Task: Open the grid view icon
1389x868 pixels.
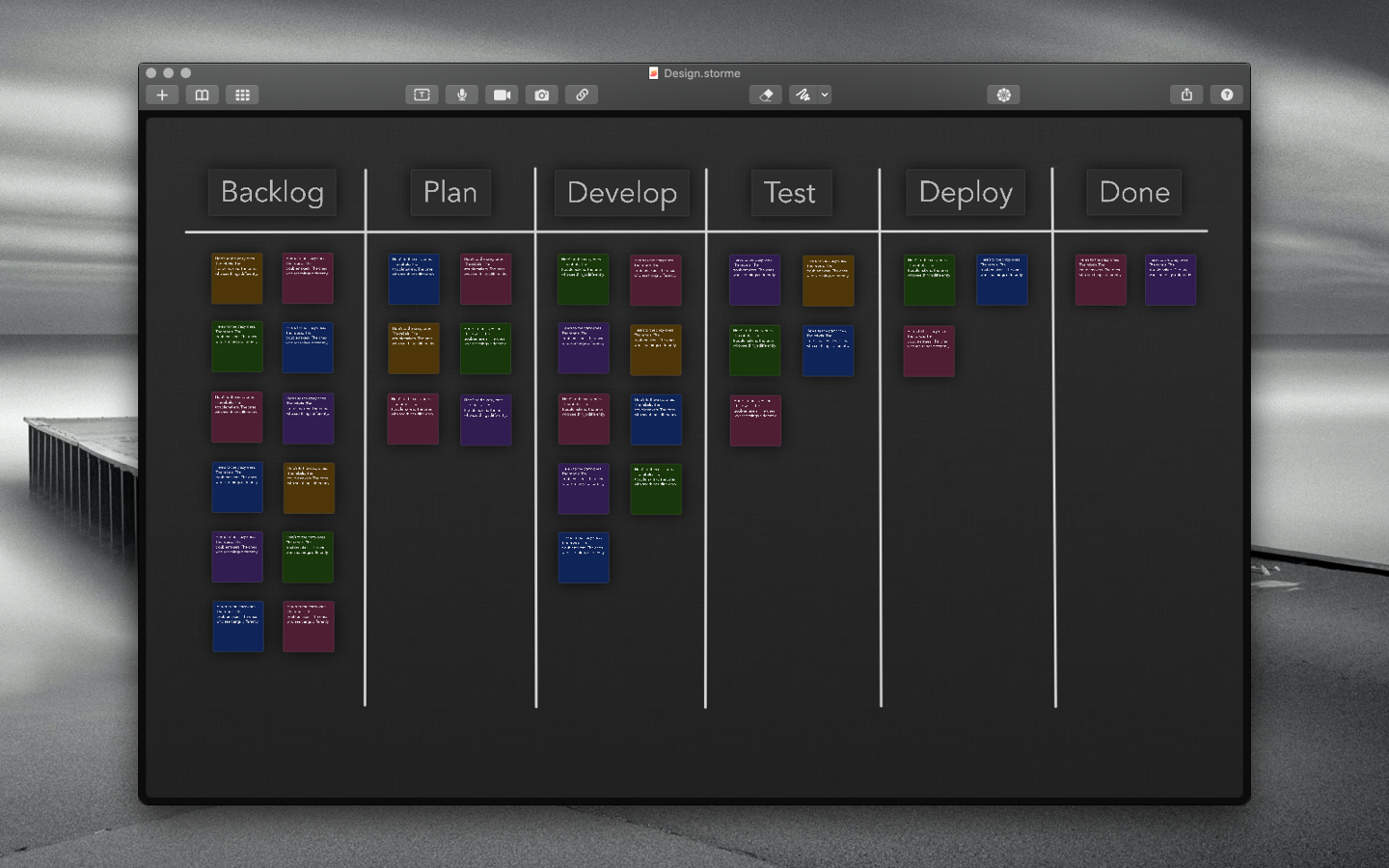Action: click(x=242, y=95)
